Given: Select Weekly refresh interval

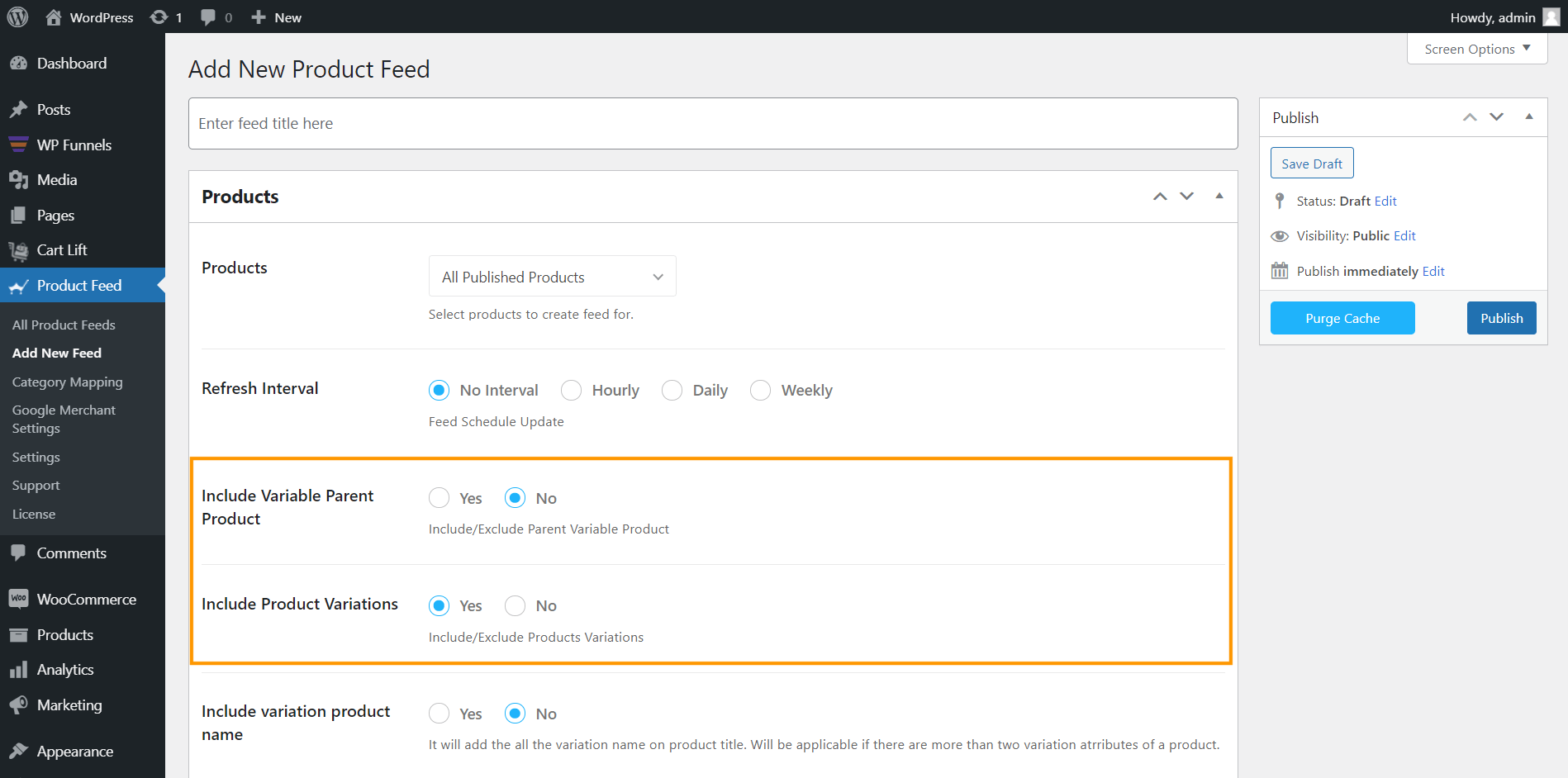Looking at the screenshot, I should point(761,390).
